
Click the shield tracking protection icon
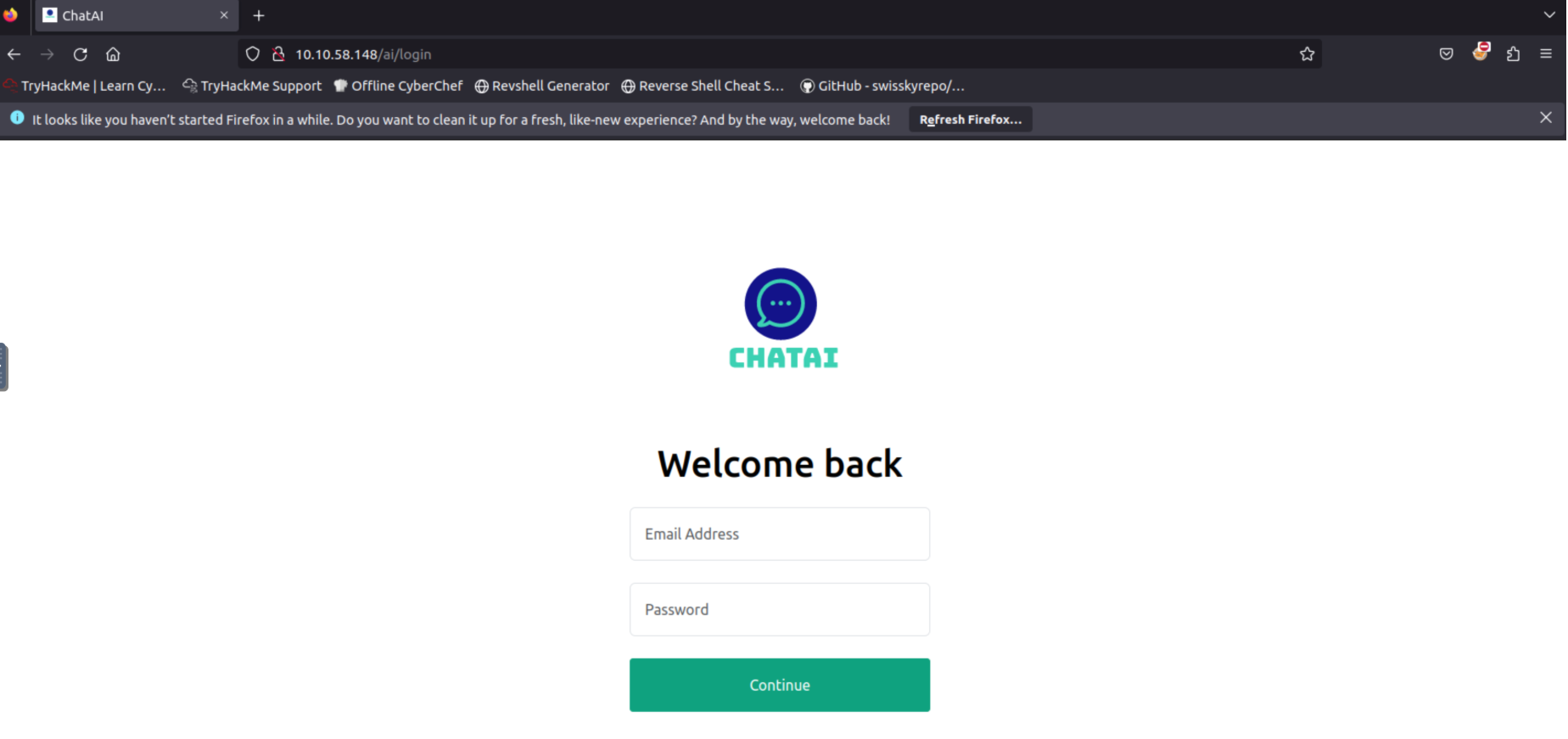pos(252,54)
